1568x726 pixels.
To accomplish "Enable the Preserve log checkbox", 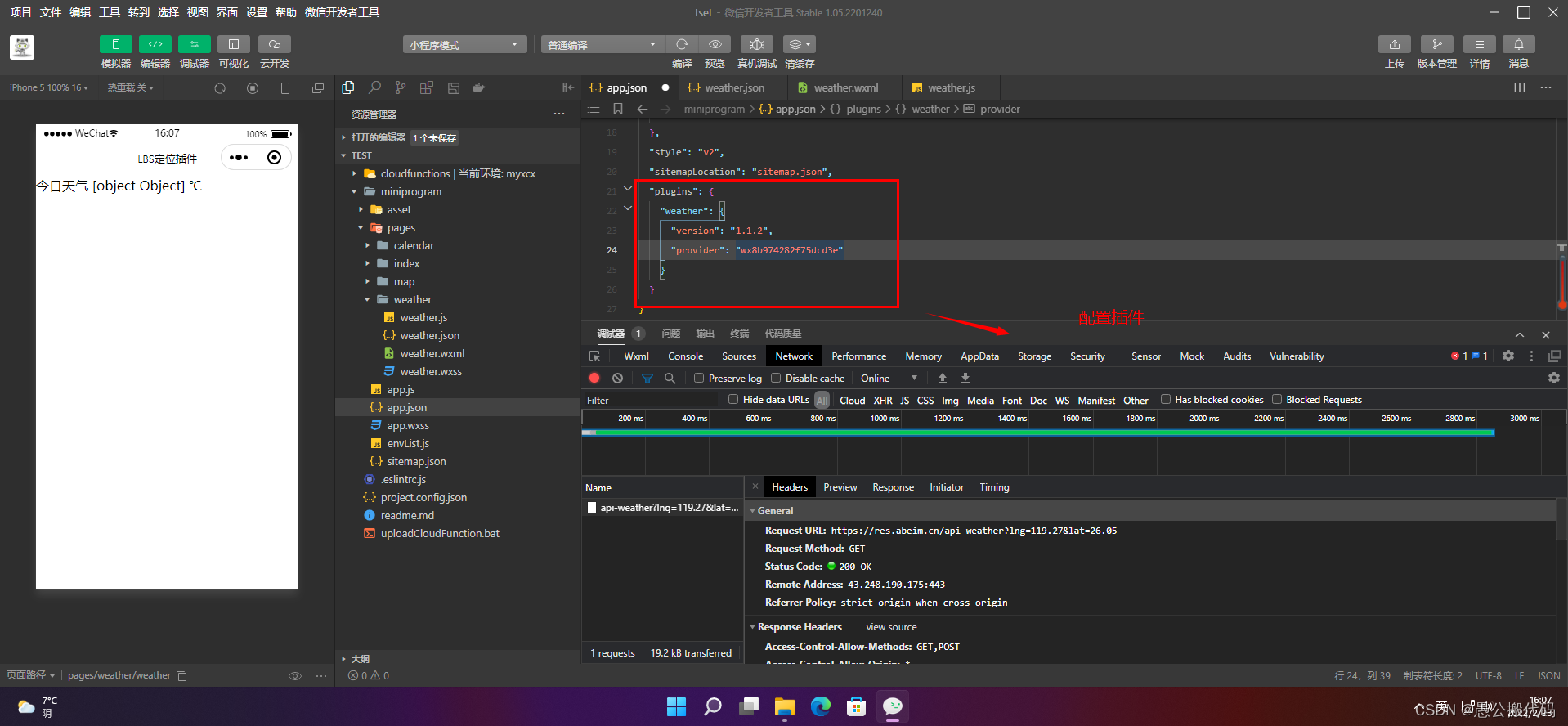I will (699, 378).
